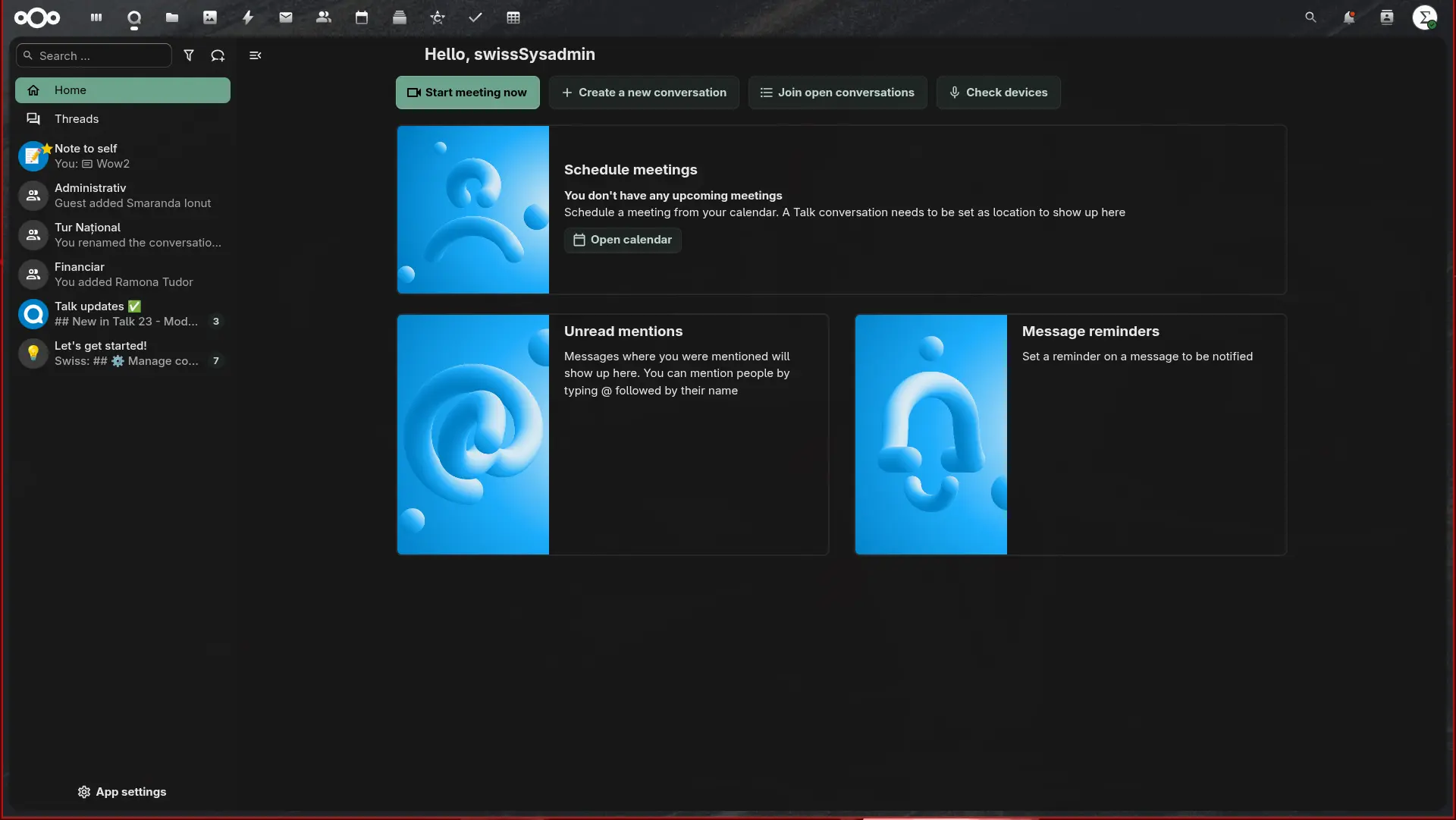Open the Files app in top bar
The image size is (1456, 820).
click(172, 17)
